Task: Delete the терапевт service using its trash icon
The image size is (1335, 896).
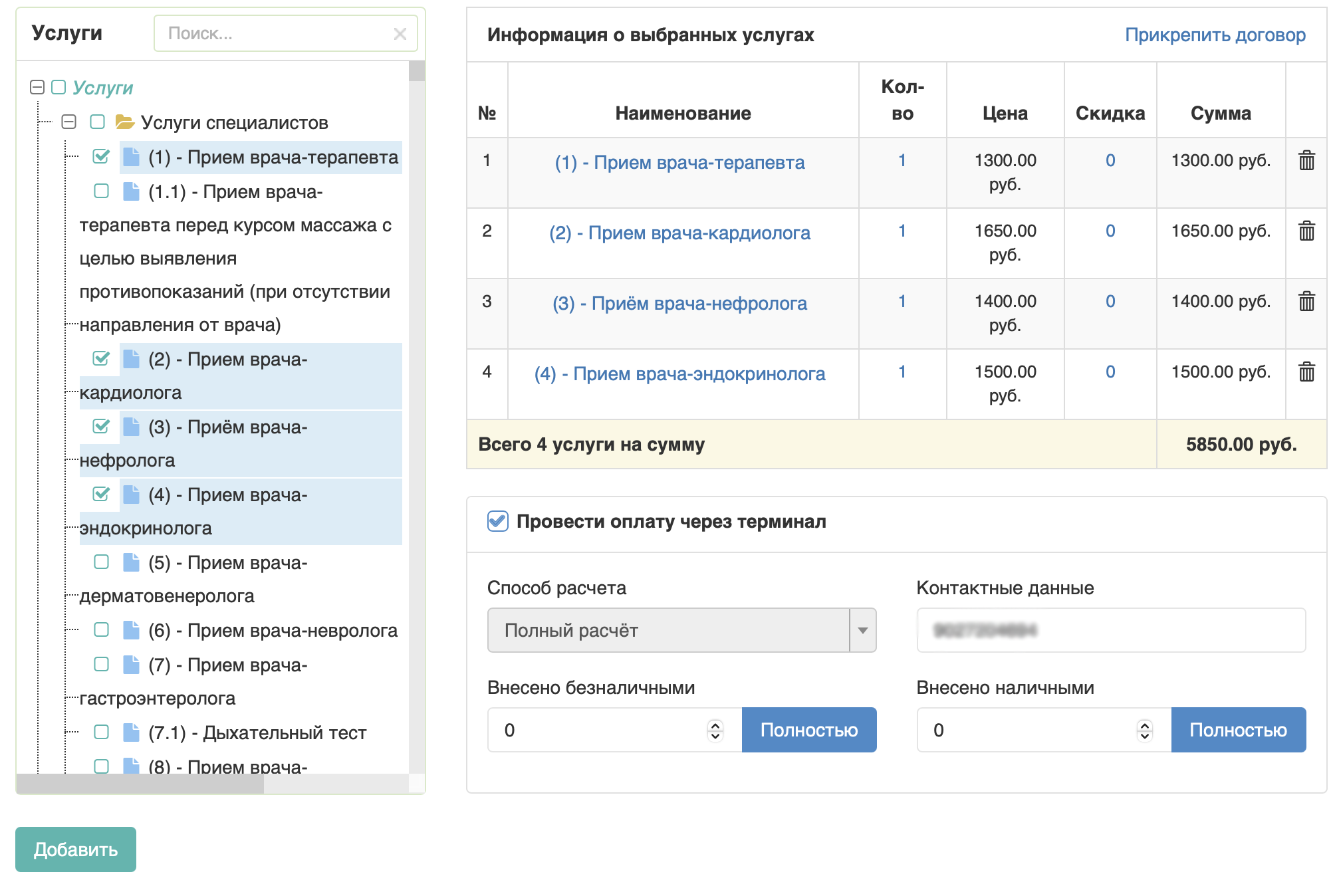Action: click(x=1307, y=160)
